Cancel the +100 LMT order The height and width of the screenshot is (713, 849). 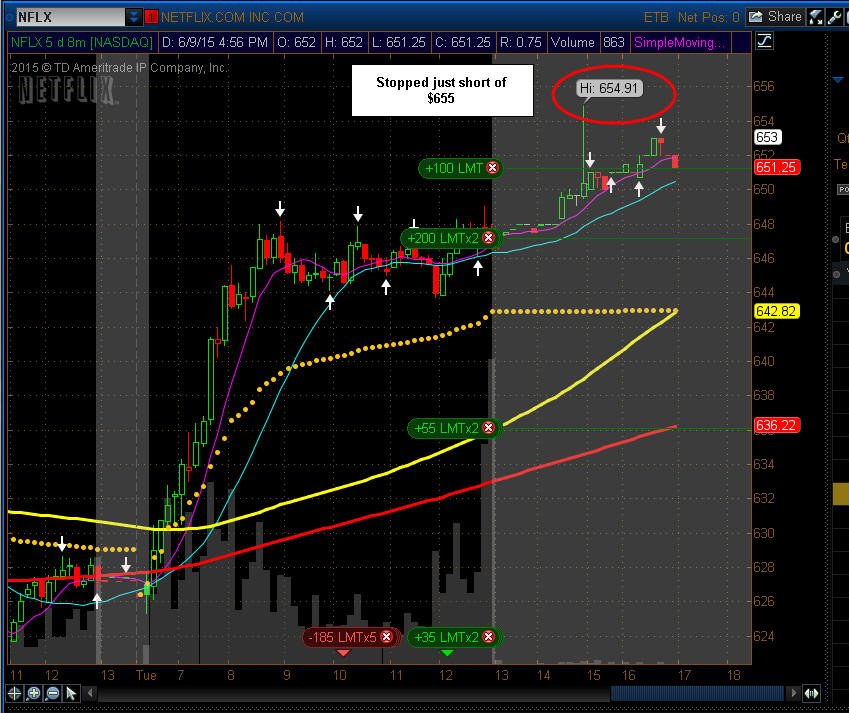pyautogui.click(x=492, y=168)
